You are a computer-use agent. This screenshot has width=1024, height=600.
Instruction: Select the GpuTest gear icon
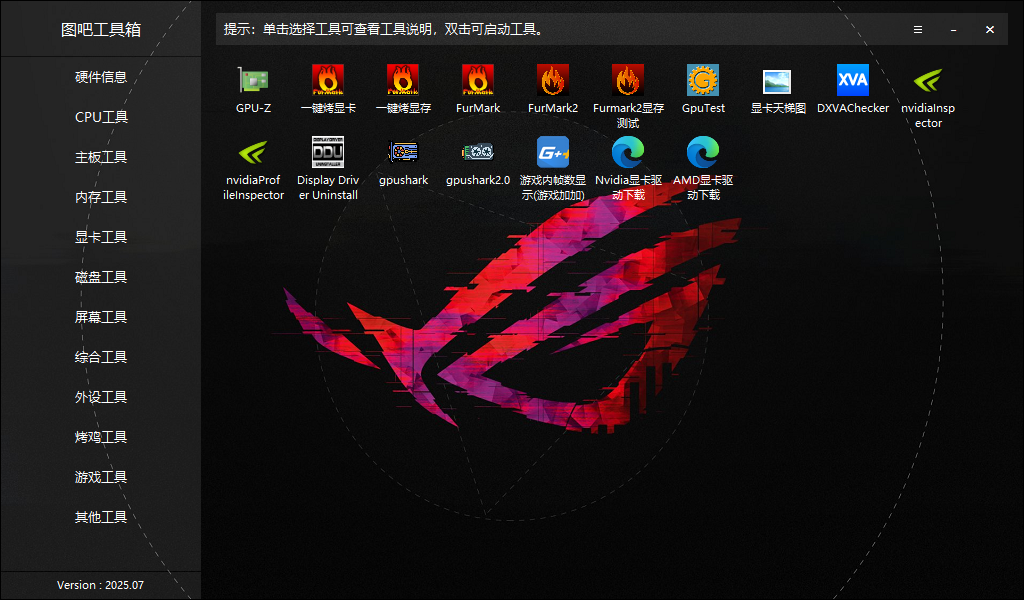coord(703,80)
